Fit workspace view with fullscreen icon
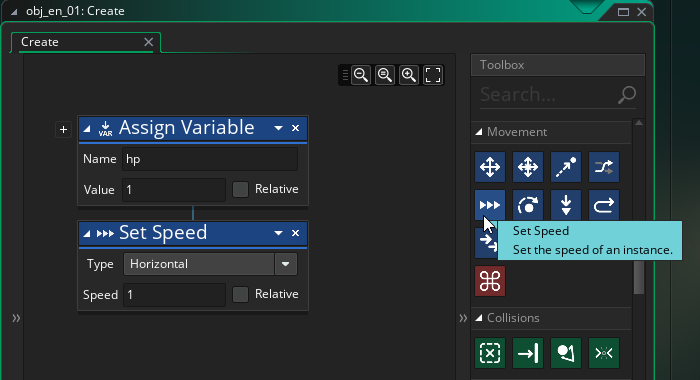This screenshot has height=380, width=700. click(433, 75)
